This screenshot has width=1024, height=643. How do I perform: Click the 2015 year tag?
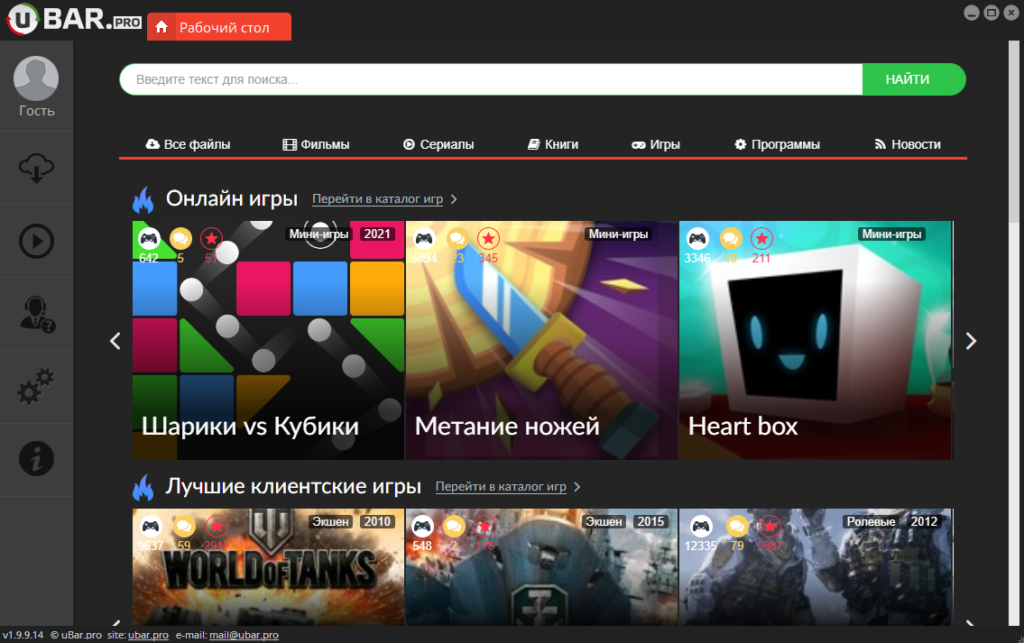(650, 522)
